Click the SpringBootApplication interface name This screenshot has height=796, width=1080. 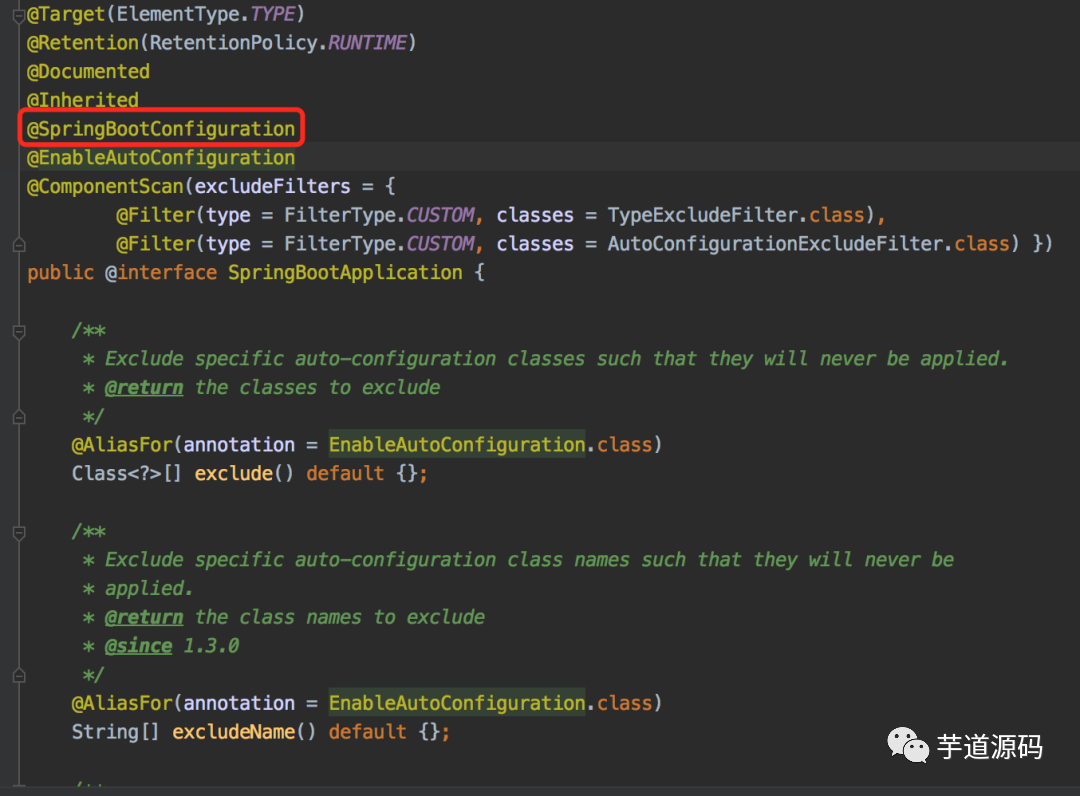pos(345,273)
